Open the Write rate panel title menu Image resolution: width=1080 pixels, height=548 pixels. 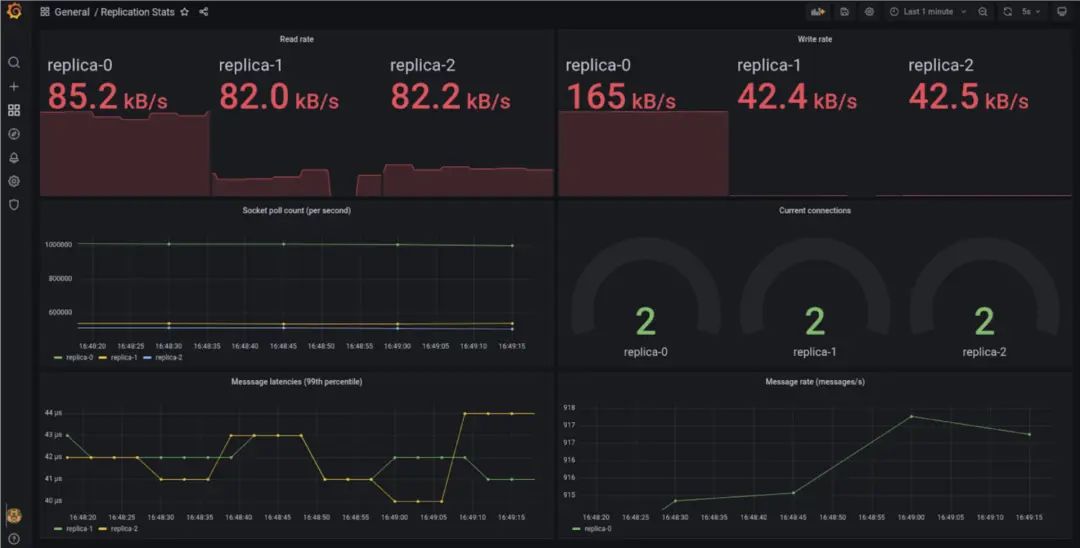point(815,39)
